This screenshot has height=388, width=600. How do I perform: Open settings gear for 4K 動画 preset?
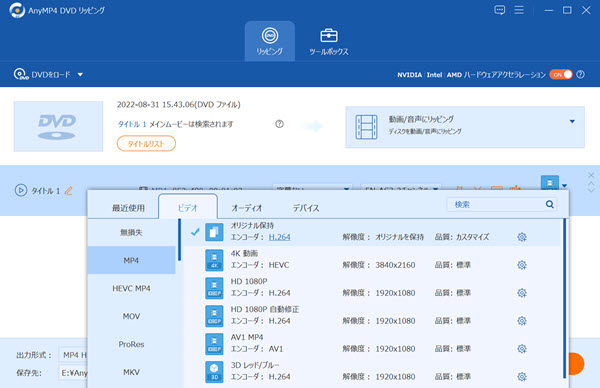point(522,265)
